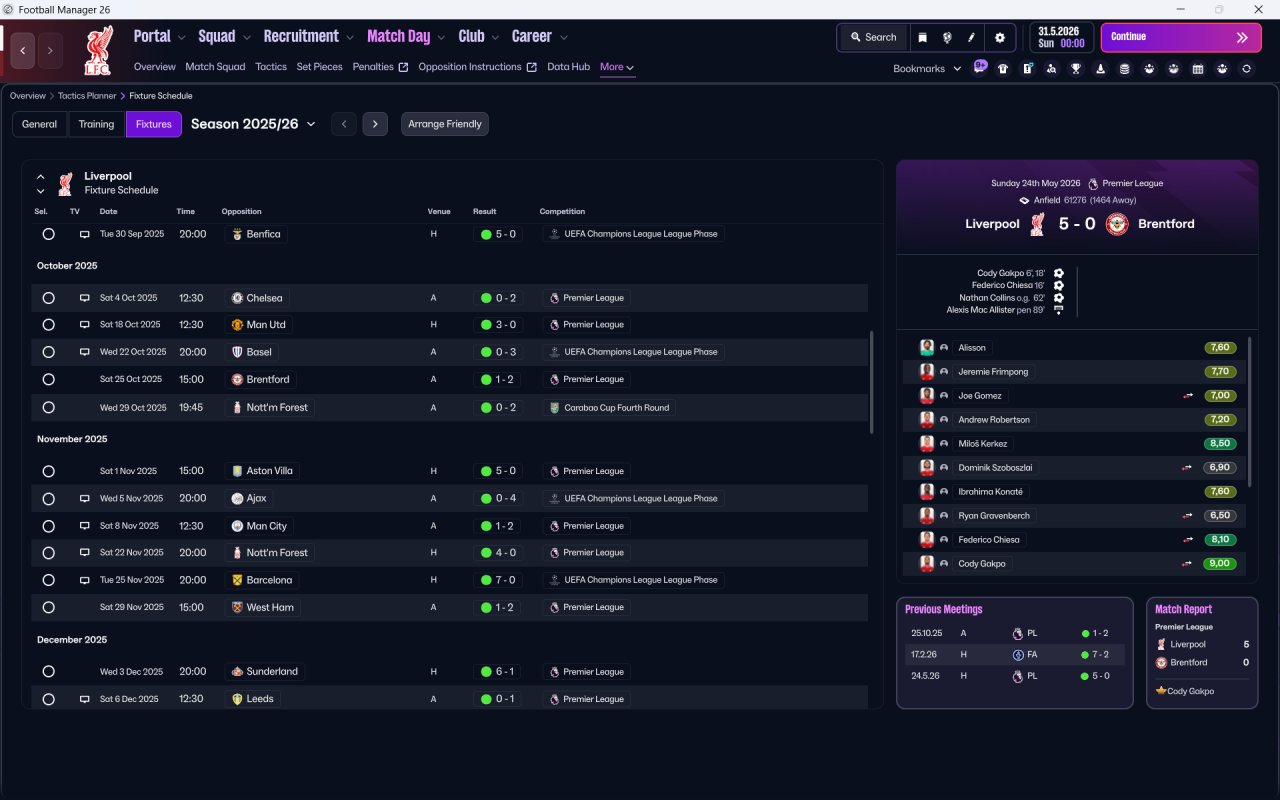Open the shirt bookmark shortcut

[x=1003, y=69]
